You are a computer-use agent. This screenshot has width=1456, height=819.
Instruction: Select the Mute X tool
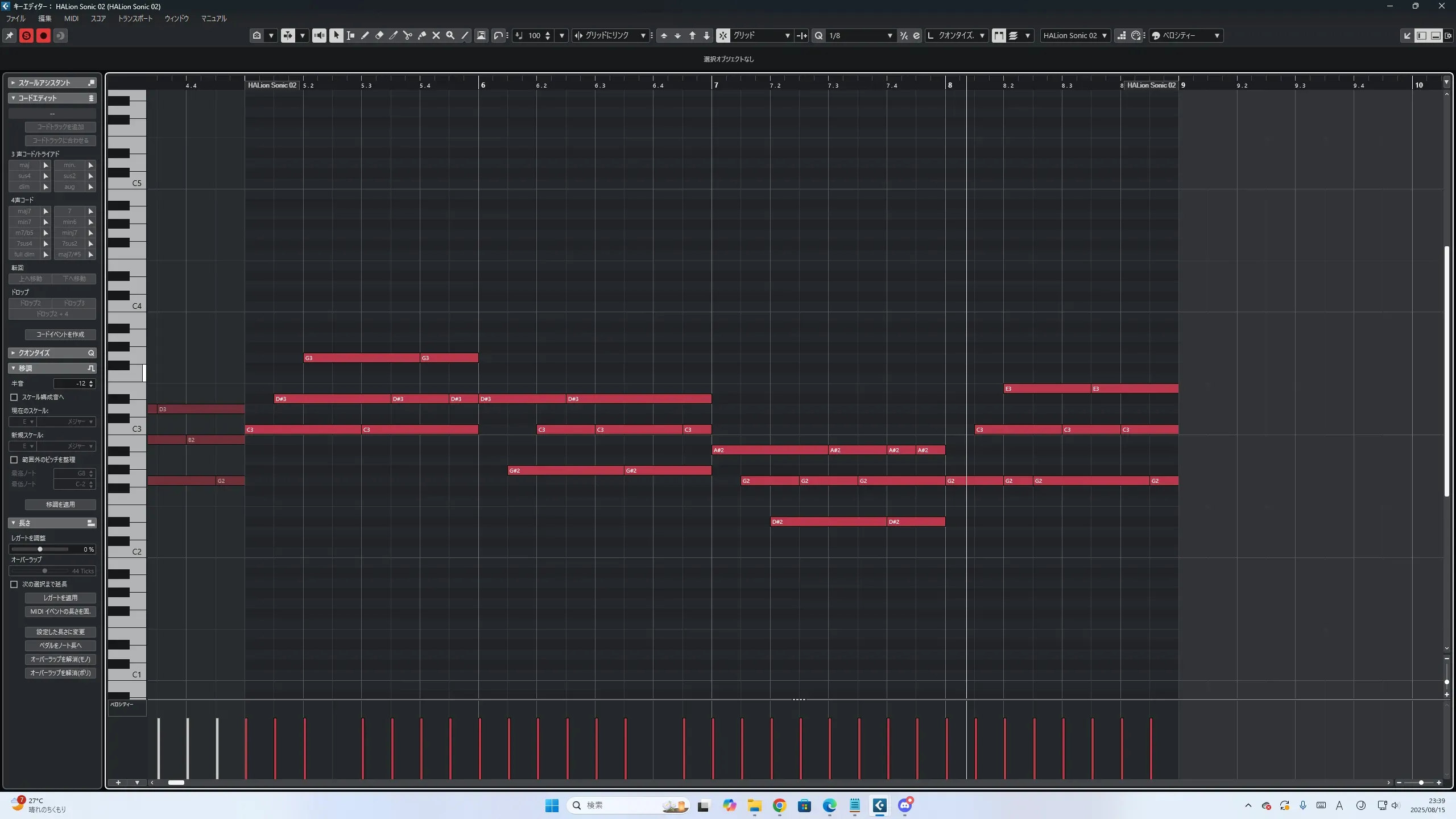coord(436,35)
